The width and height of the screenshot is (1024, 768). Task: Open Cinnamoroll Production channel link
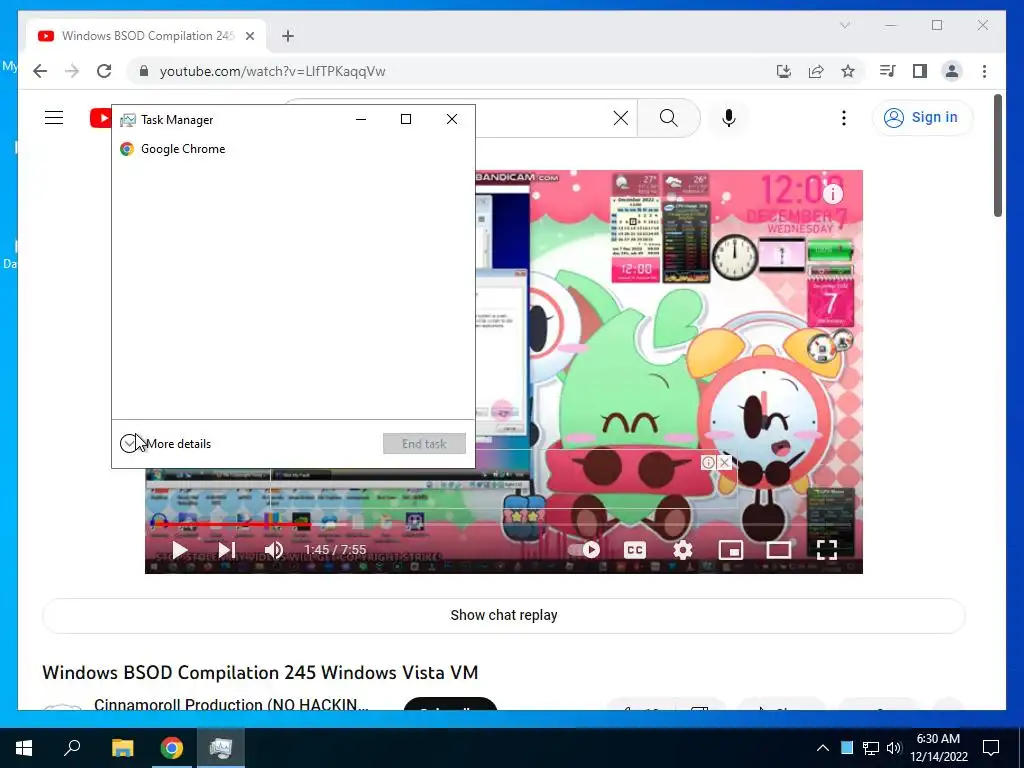point(231,705)
